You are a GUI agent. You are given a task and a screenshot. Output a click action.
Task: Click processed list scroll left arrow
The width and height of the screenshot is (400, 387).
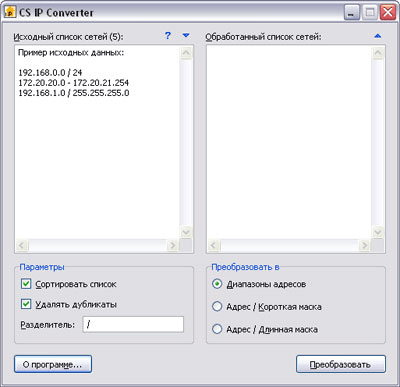coord(214,246)
